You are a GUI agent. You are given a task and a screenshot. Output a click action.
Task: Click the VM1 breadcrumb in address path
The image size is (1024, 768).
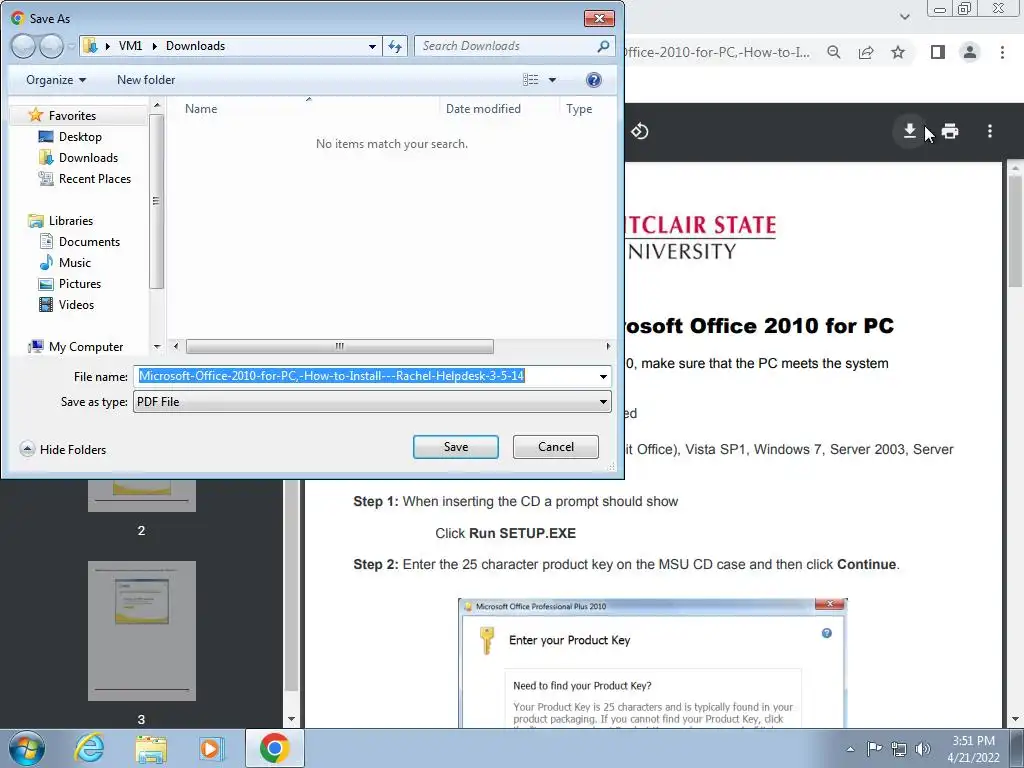click(130, 46)
